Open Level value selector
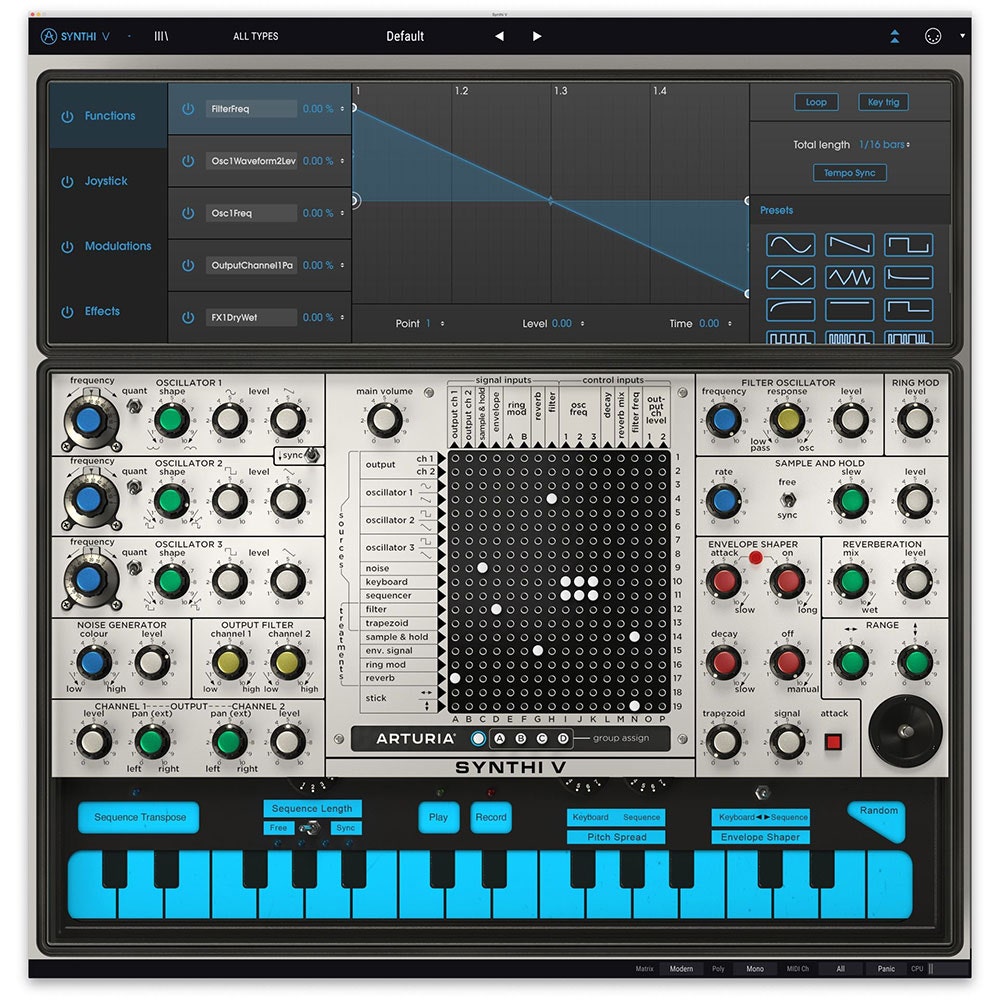This screenshot has width=1000, height=1000. pyautogui.click(x=568, y=324)
